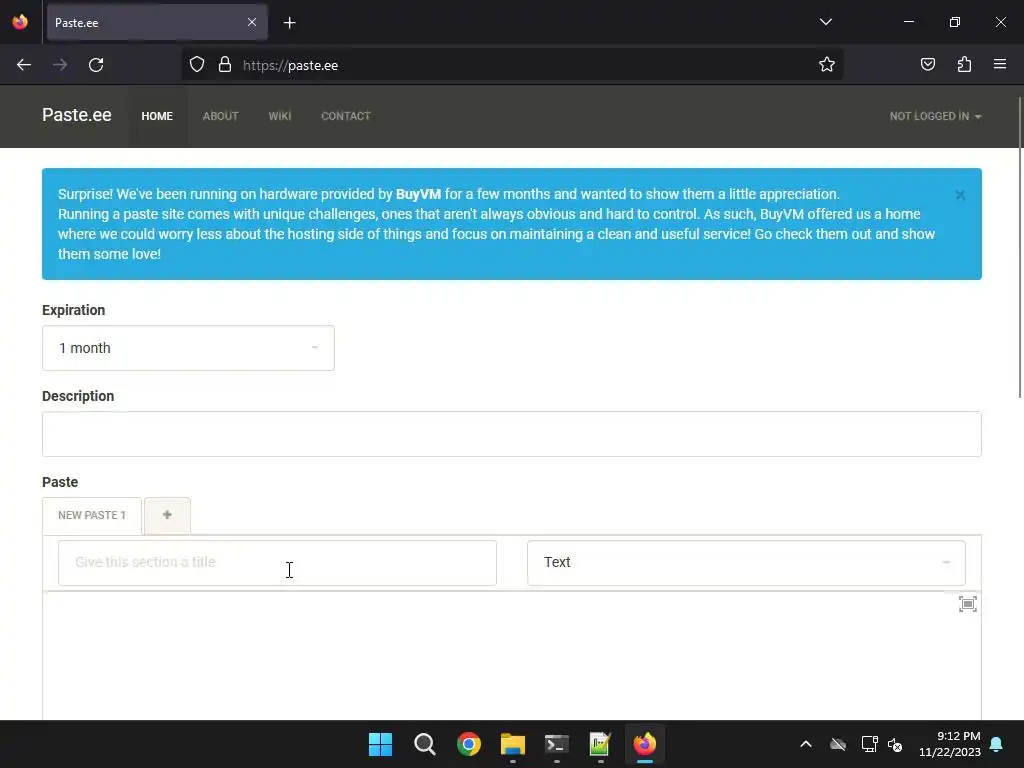Open the cloud sync tray icon

838,744
